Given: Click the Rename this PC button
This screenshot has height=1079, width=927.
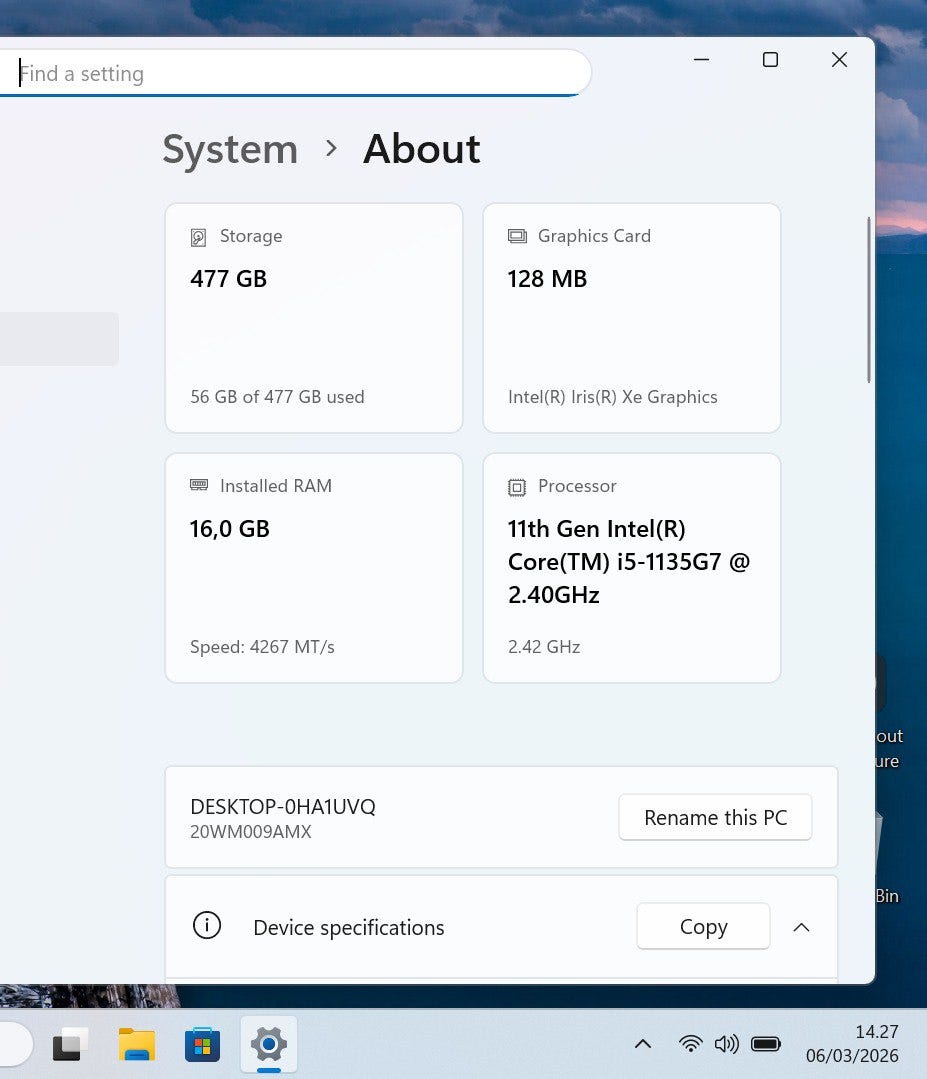Looking at the screenshot, I should pyautogui.click(x=715, y=817).
